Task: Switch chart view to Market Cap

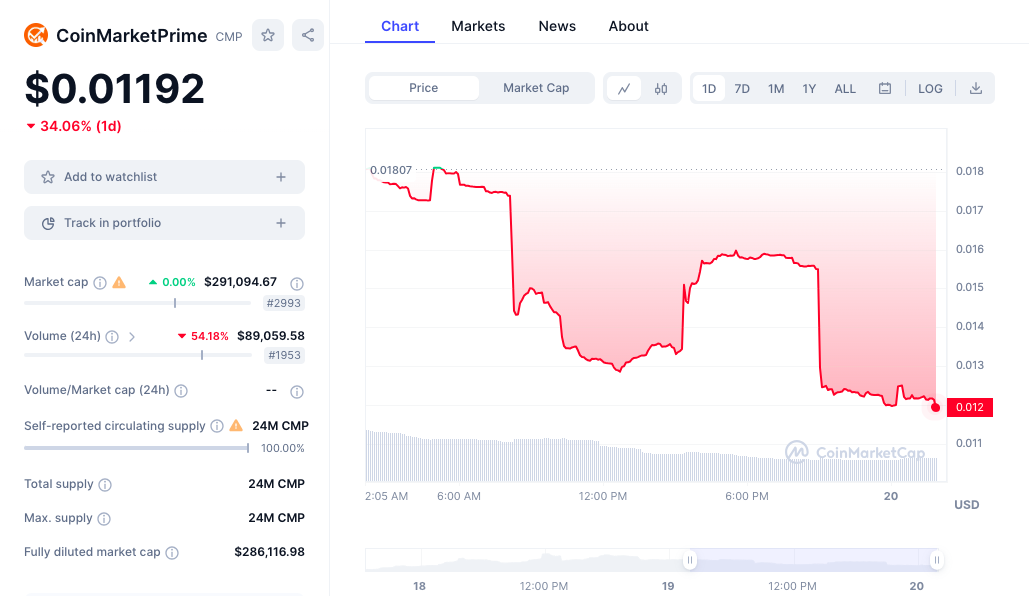Action: tap(536, 88)
